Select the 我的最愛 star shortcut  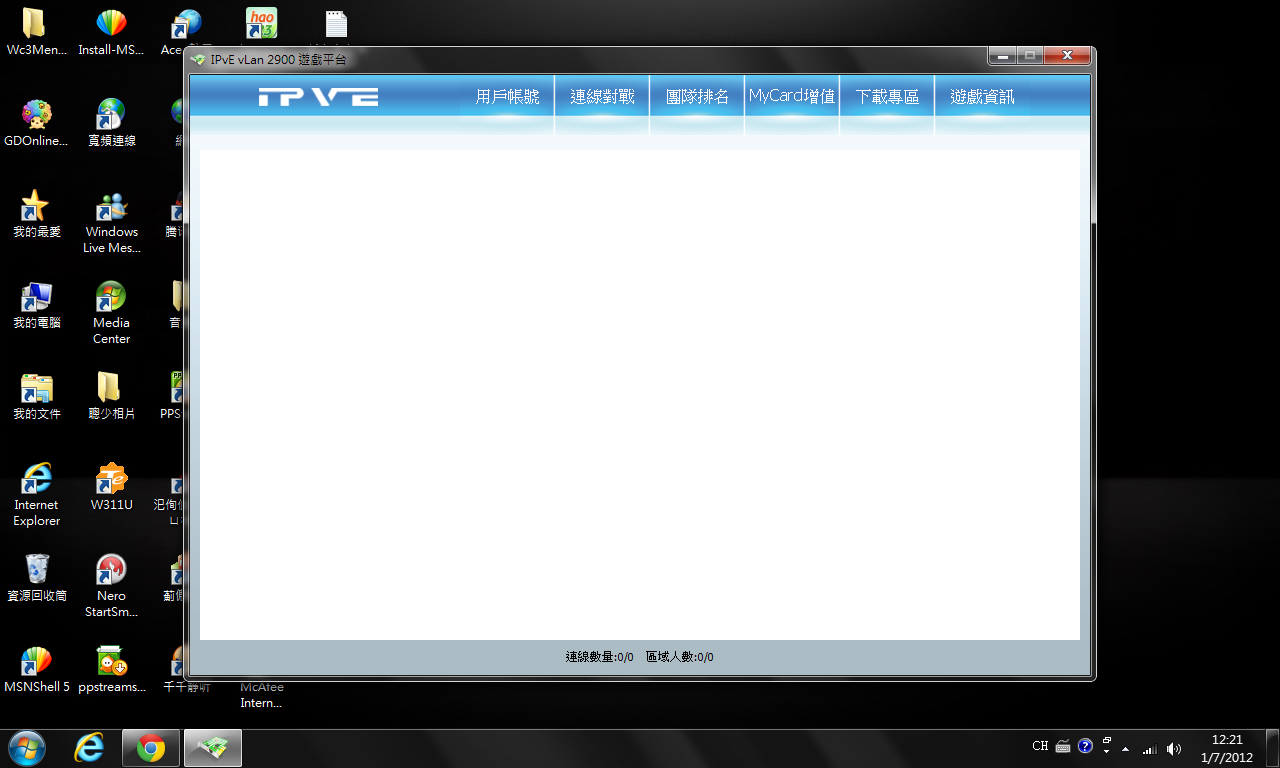point(36,214)
